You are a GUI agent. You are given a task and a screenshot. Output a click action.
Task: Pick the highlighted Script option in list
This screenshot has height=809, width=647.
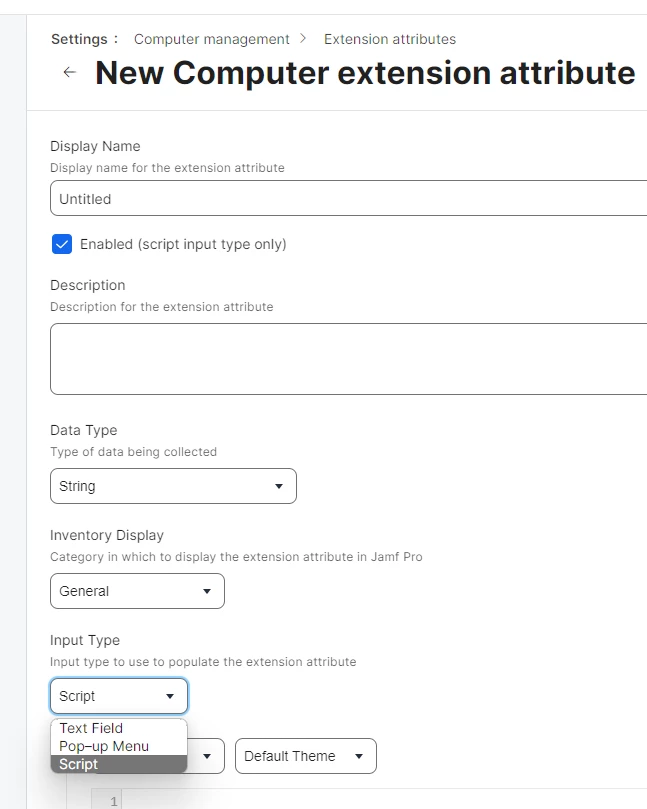point(79,764)
